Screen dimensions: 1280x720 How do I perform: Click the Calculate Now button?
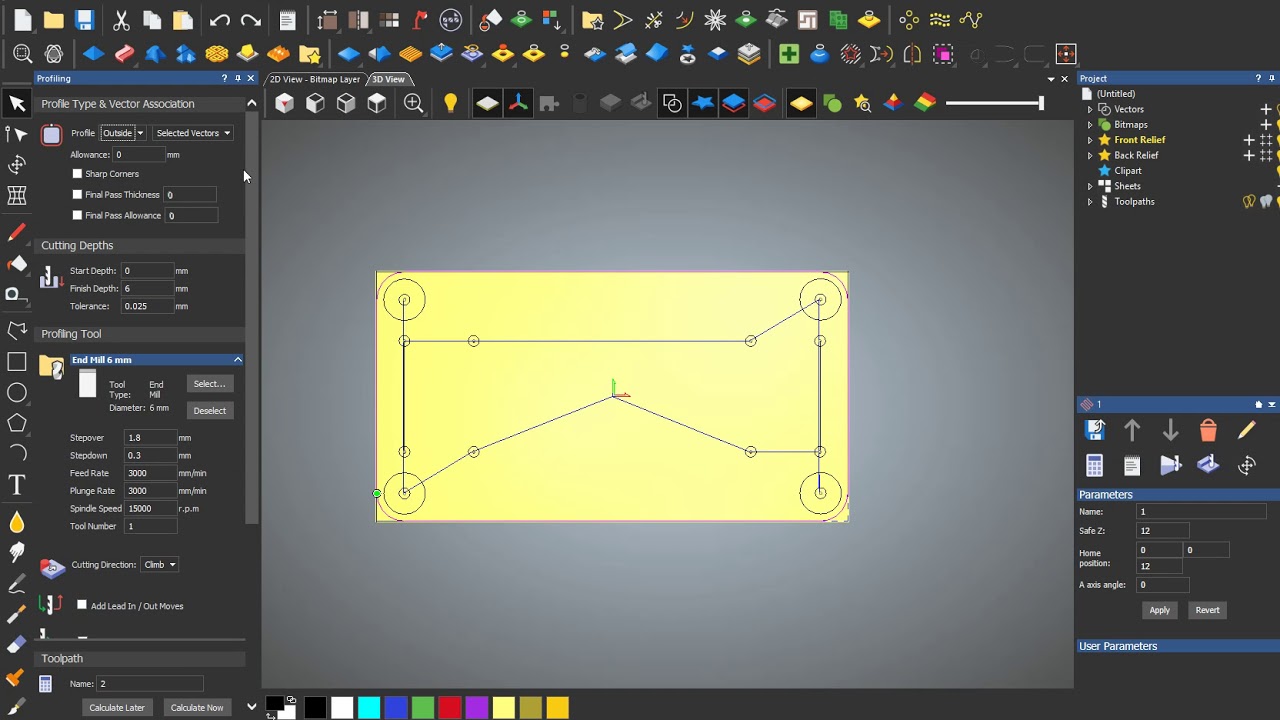[197, 707]
